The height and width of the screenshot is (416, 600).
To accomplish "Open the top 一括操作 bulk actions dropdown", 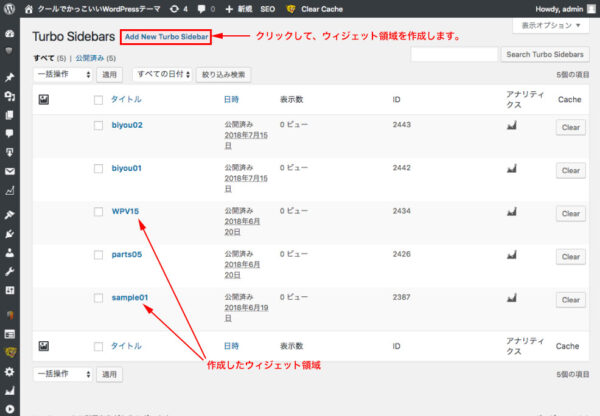I will click(x=63, y=74).
